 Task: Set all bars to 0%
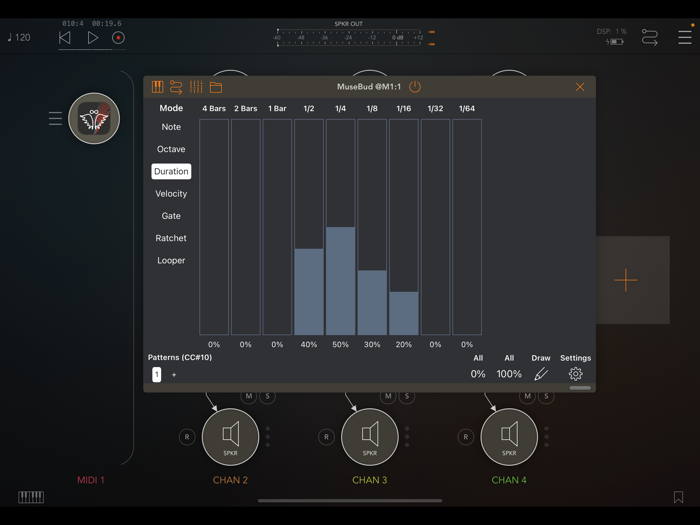(478, 374)
